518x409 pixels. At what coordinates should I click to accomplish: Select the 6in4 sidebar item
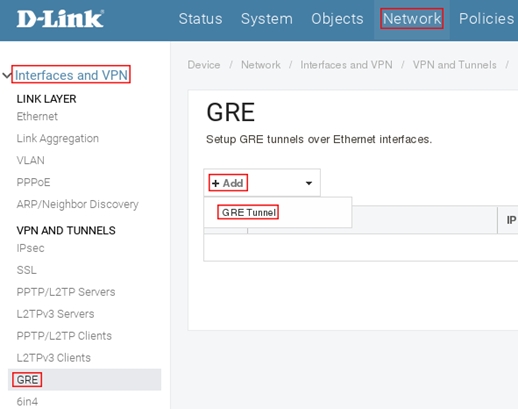tap(27, 401)
